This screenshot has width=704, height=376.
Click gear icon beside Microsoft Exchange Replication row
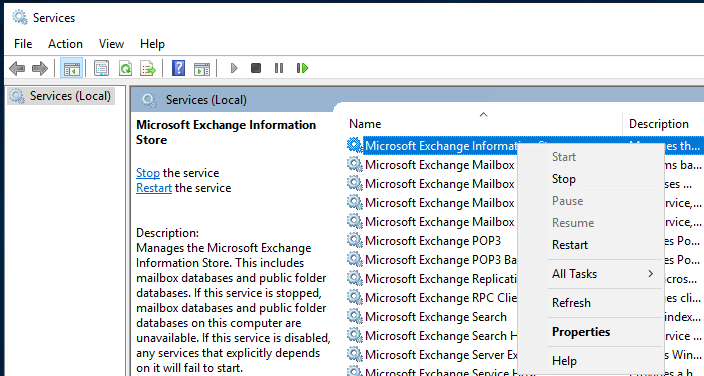click(355, 279)
